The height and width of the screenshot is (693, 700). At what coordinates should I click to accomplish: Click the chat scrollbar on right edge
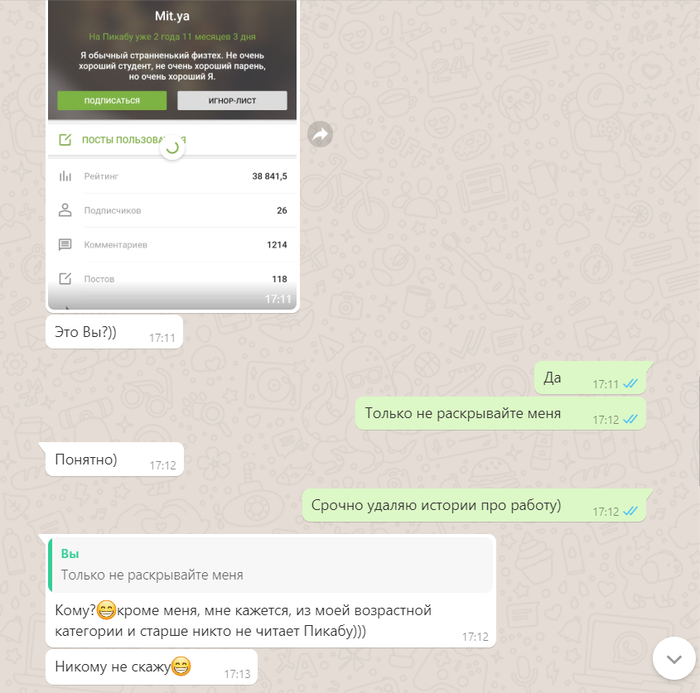(699, 431)
